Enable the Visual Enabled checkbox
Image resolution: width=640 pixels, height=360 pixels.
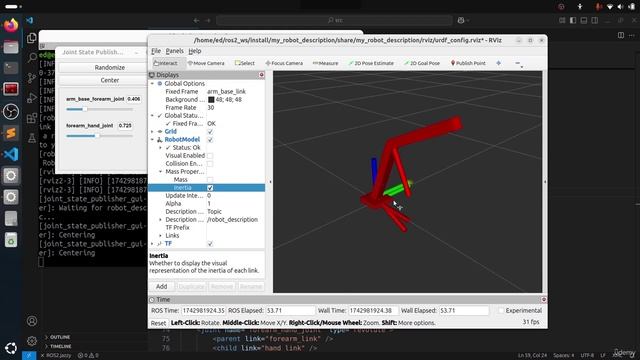click(x=210, y=156)
